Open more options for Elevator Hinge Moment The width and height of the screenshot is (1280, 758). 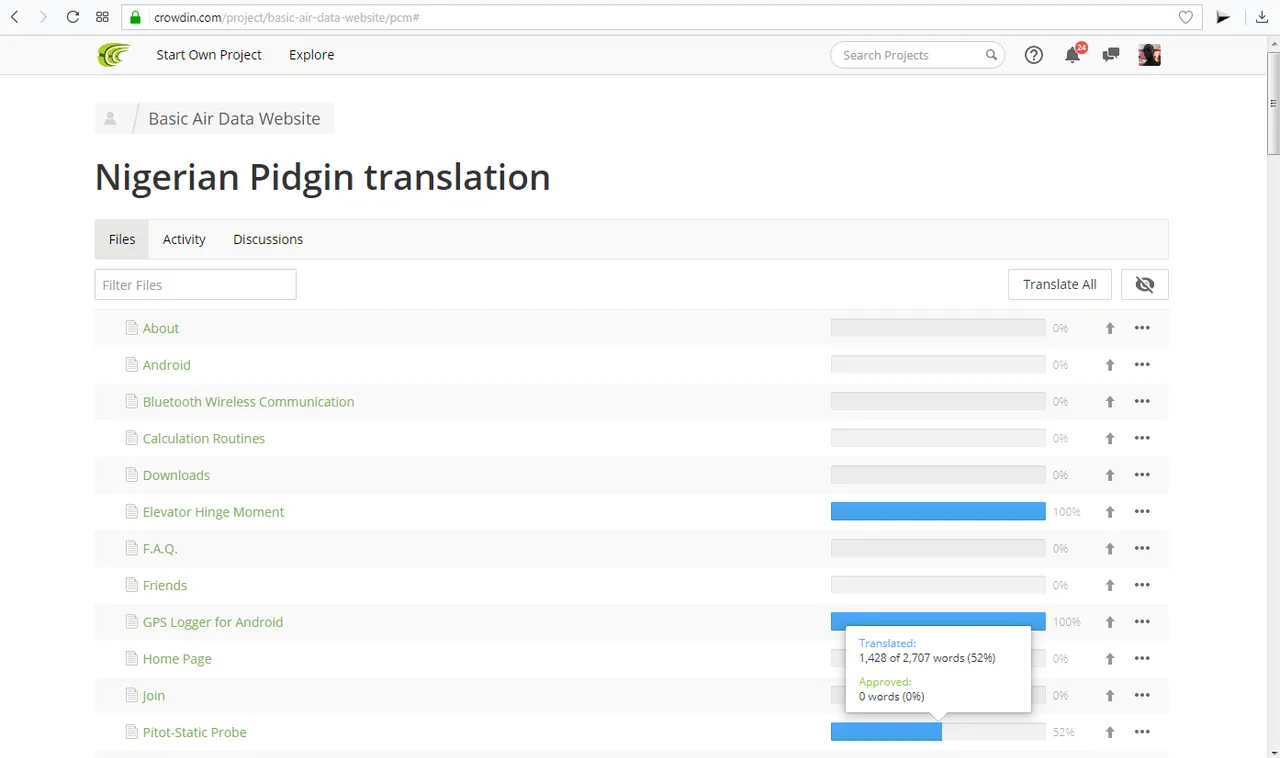pos(1142,512)
